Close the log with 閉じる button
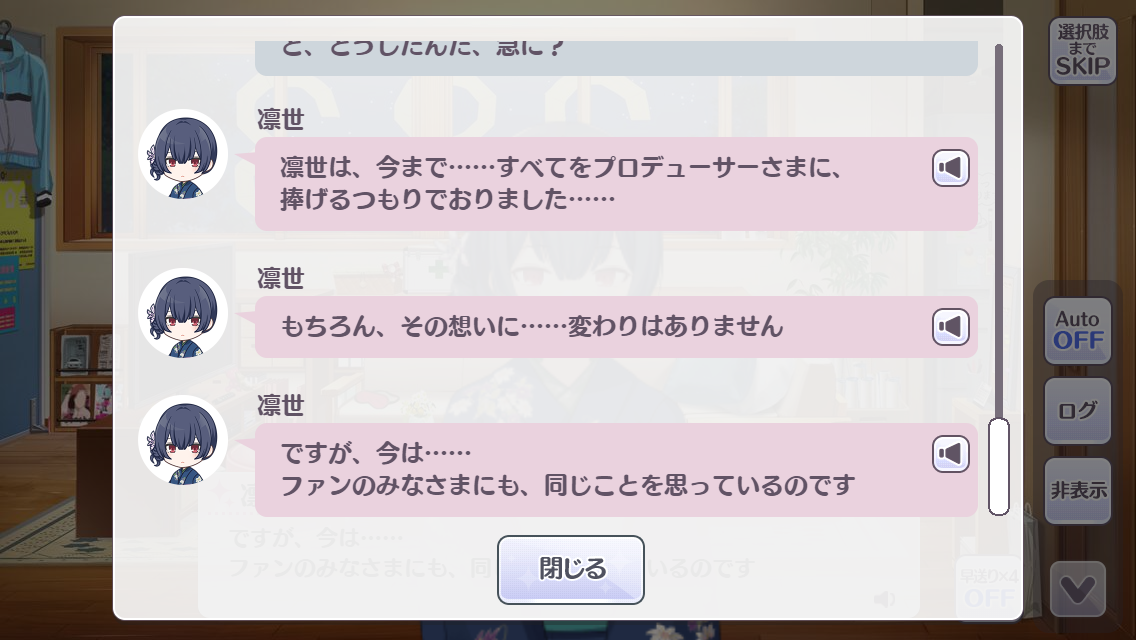Image resolution: width=1136 pixels, height=640 pixels. tap(571, 570)
